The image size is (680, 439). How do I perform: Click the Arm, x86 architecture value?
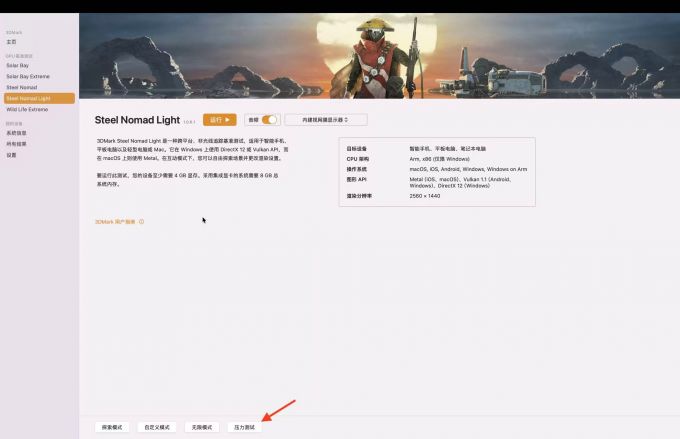pos(439,159)
